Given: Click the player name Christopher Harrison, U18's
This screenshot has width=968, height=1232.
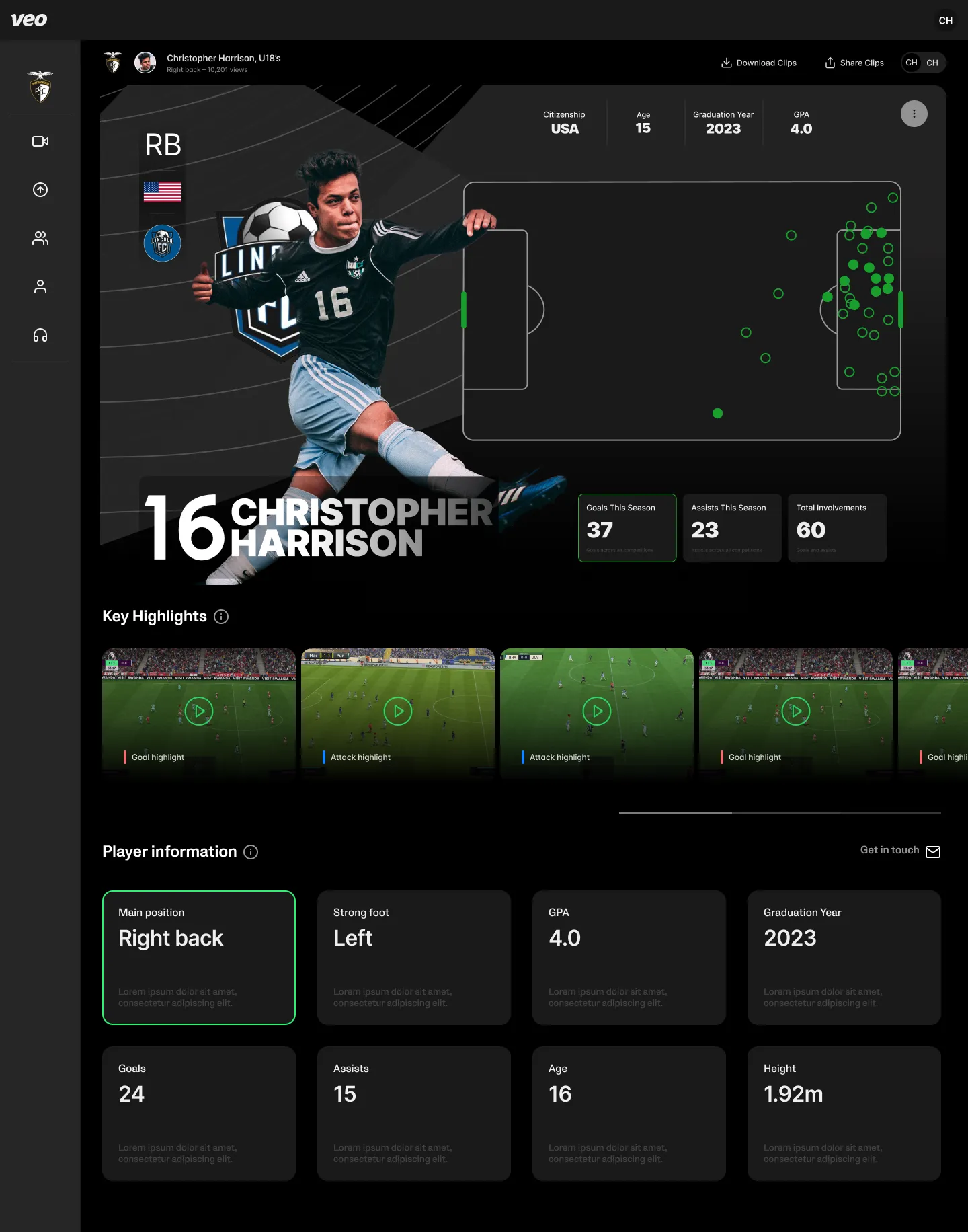Looking at the screenshot, I should pyautogui.click(x=224, y=58).
